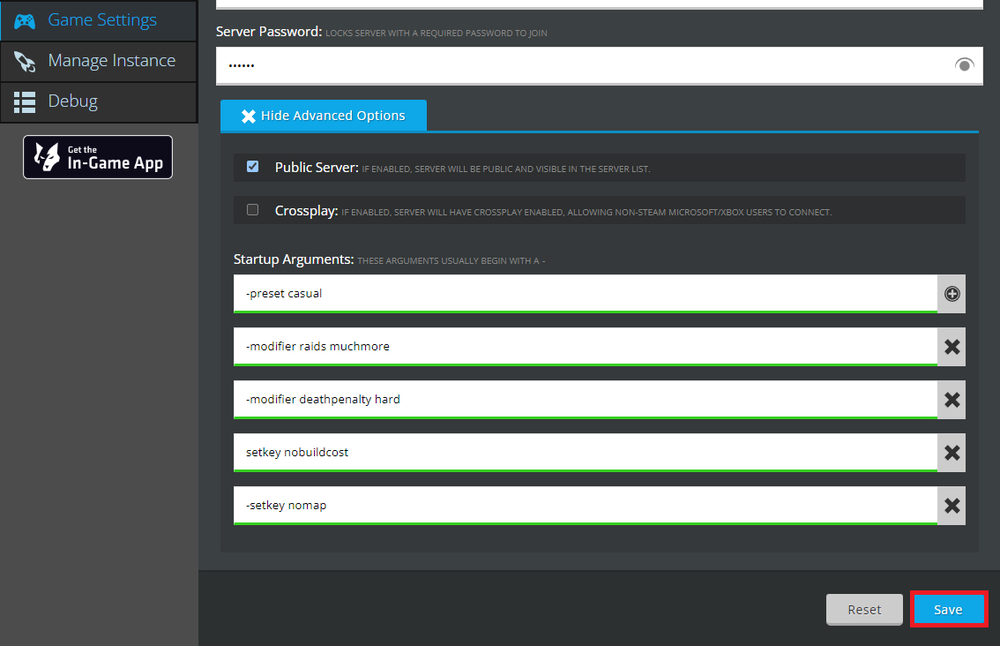Image resolution: width=1000 pixels, height=646 pixels.
Task: Click the plus icon to add a startup argument
Action: [951, 293]
